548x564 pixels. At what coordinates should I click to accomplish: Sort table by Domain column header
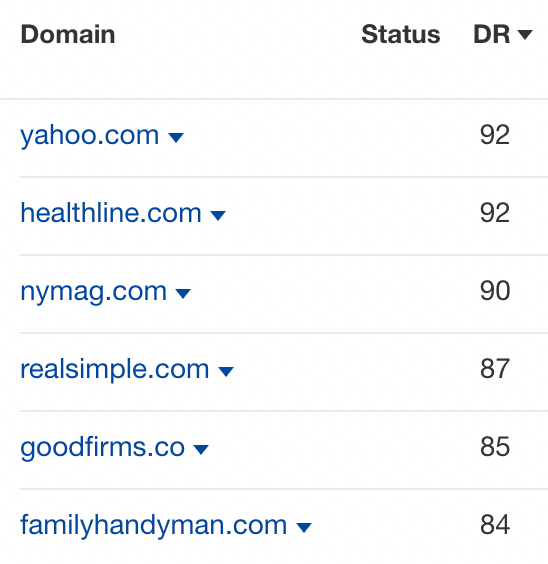(68, 35)
